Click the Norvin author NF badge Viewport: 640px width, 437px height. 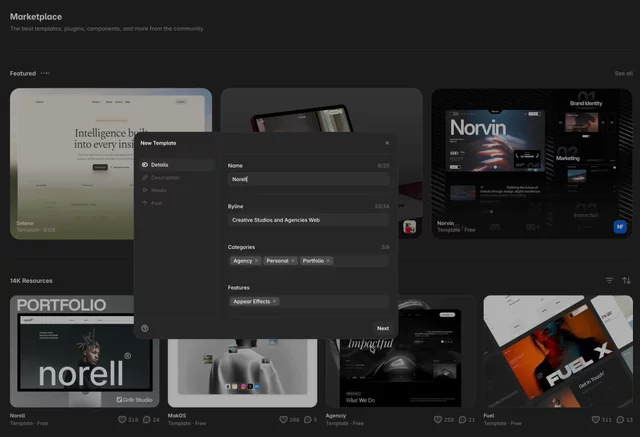(x=620, y=226)
